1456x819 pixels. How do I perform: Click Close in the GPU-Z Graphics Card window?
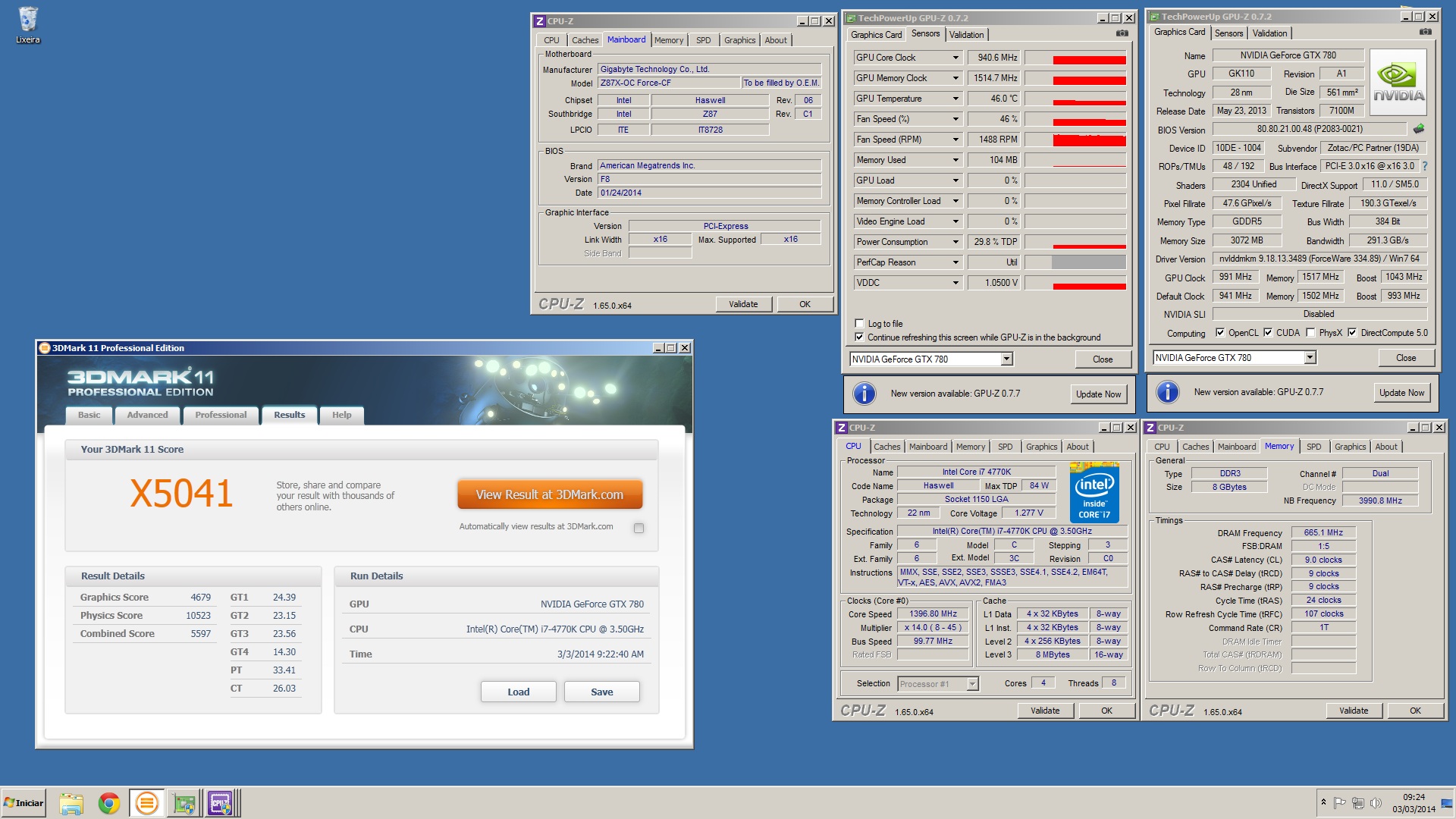click(1406, 358)
